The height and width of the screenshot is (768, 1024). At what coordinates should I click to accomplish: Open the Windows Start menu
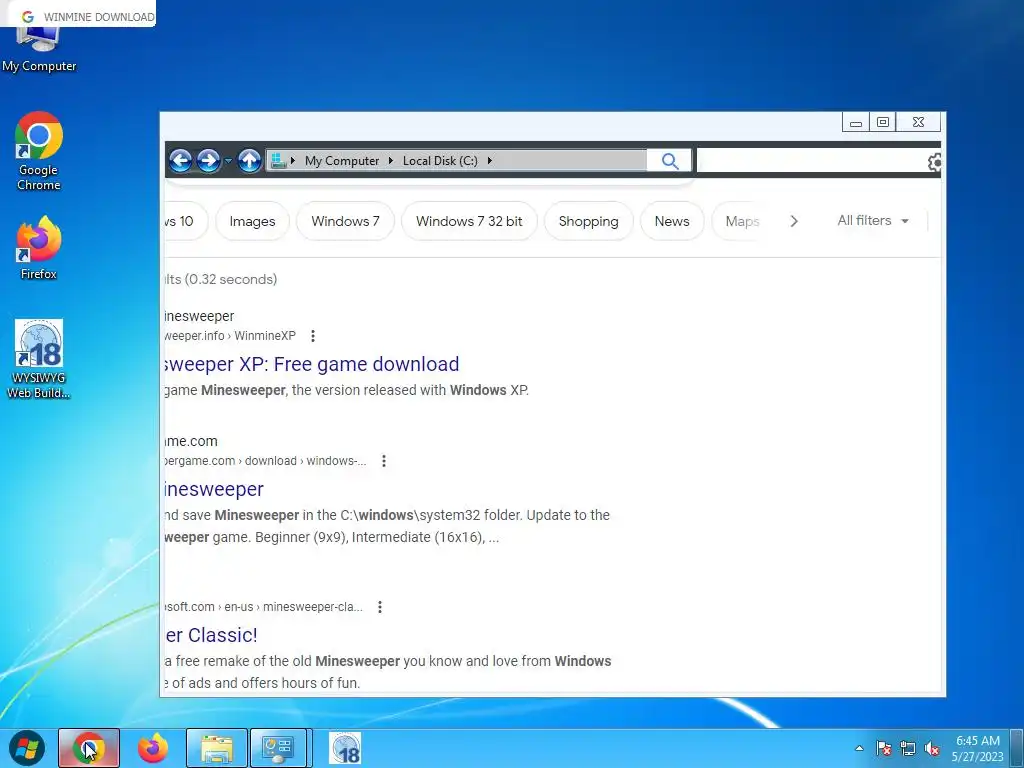tap(26, 748)
